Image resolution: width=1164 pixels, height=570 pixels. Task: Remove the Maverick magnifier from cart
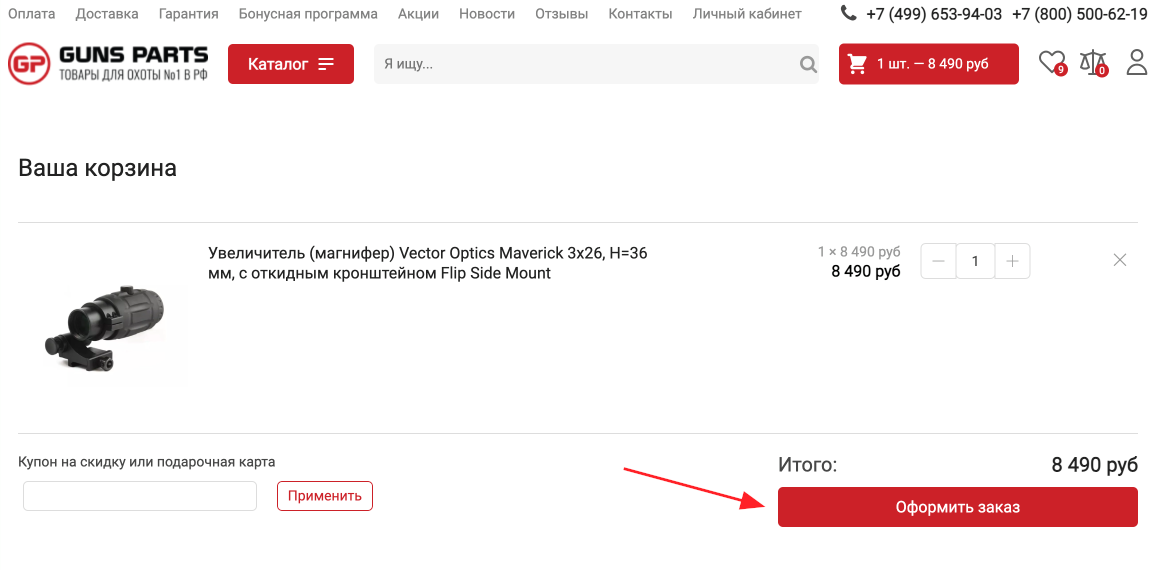tap(1120, 260)
